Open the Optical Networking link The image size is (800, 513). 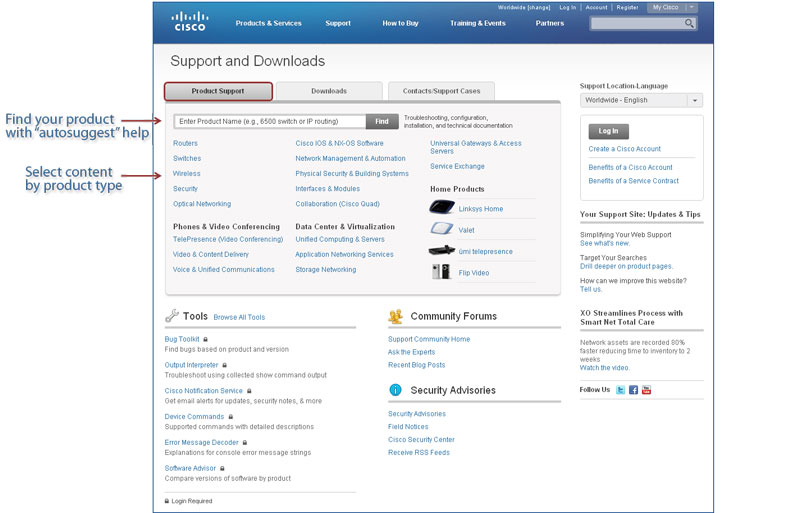coord(202,204)
